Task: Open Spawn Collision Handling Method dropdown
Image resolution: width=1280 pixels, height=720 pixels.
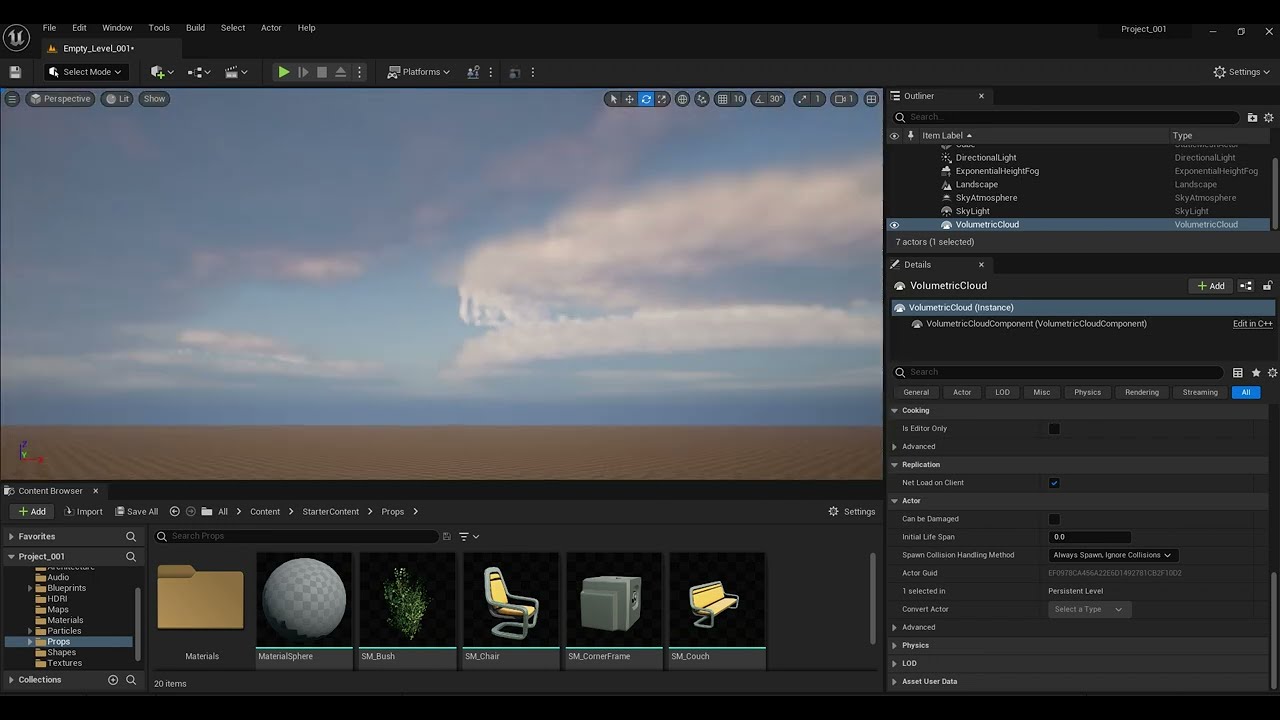Action: point(1112,555)
